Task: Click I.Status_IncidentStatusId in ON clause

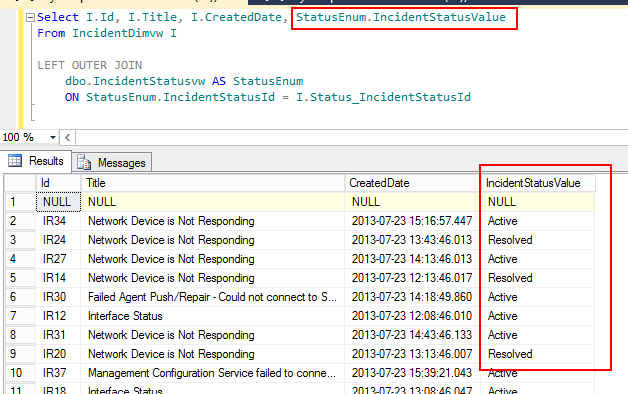Action: (x=383, y=97)
